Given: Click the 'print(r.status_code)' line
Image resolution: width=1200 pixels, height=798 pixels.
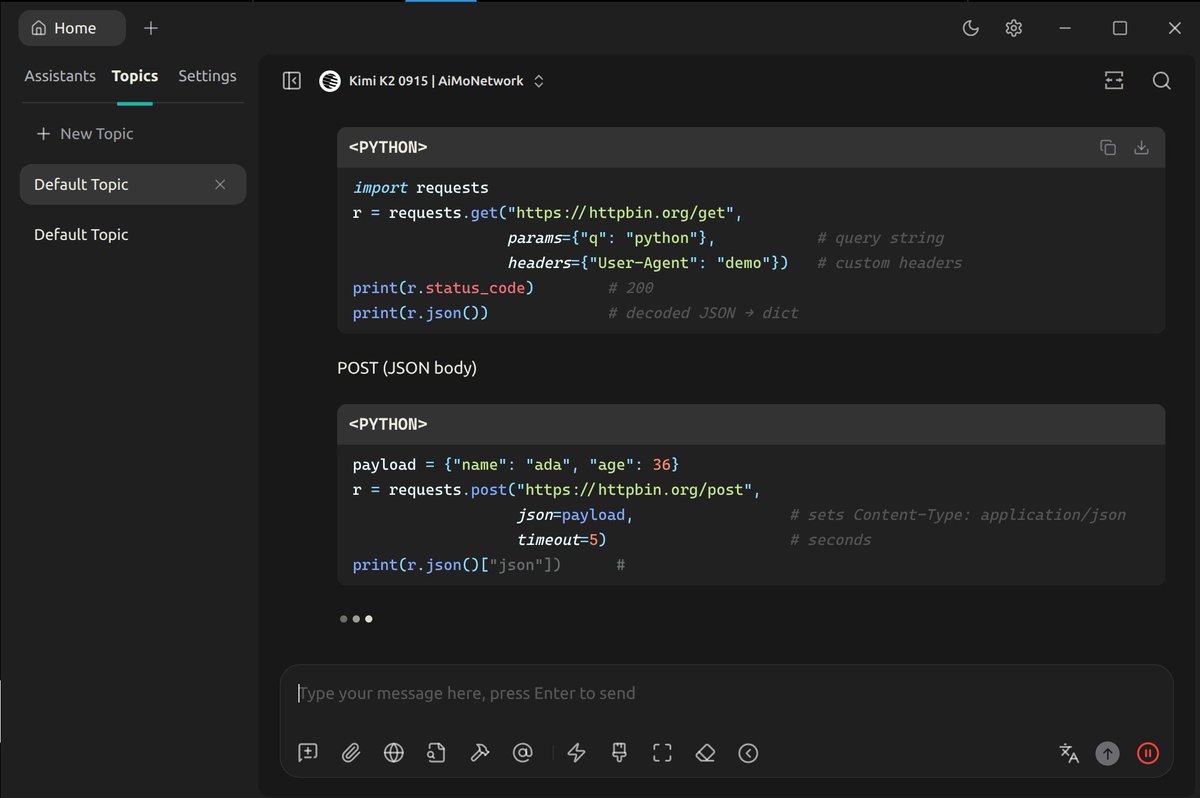Looking at the screenshot, I should click(443, 288).
